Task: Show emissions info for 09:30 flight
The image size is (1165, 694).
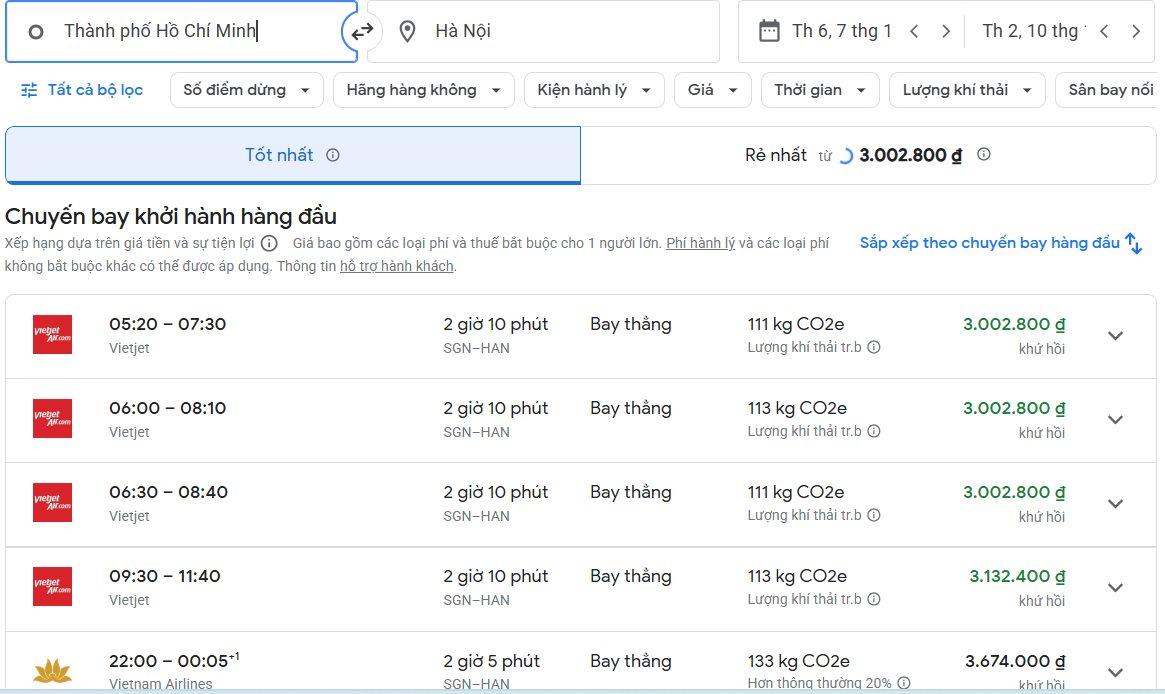Action: [x=874, y=599]
